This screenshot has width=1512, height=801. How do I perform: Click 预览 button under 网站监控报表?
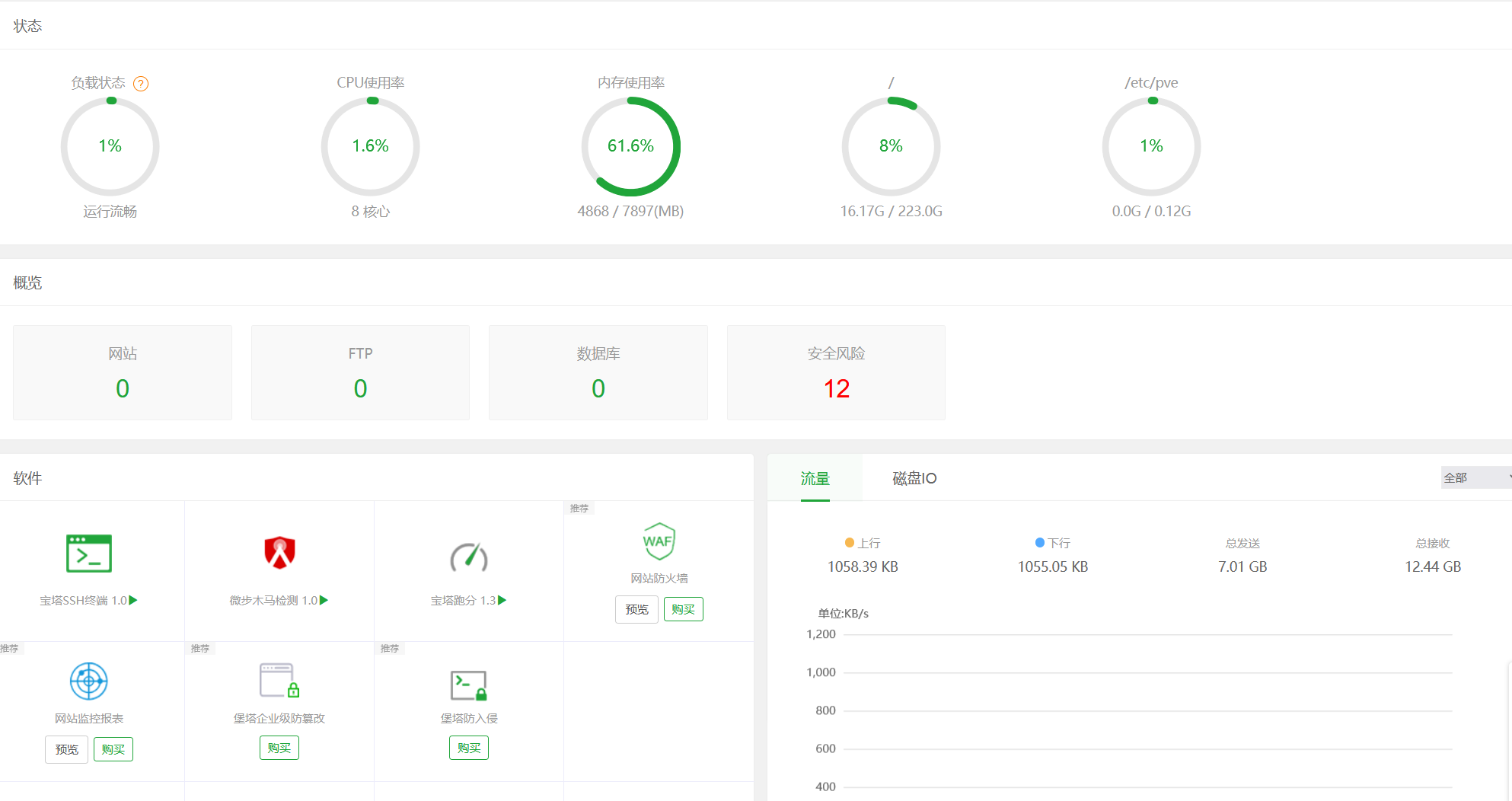tap(66, 749)
